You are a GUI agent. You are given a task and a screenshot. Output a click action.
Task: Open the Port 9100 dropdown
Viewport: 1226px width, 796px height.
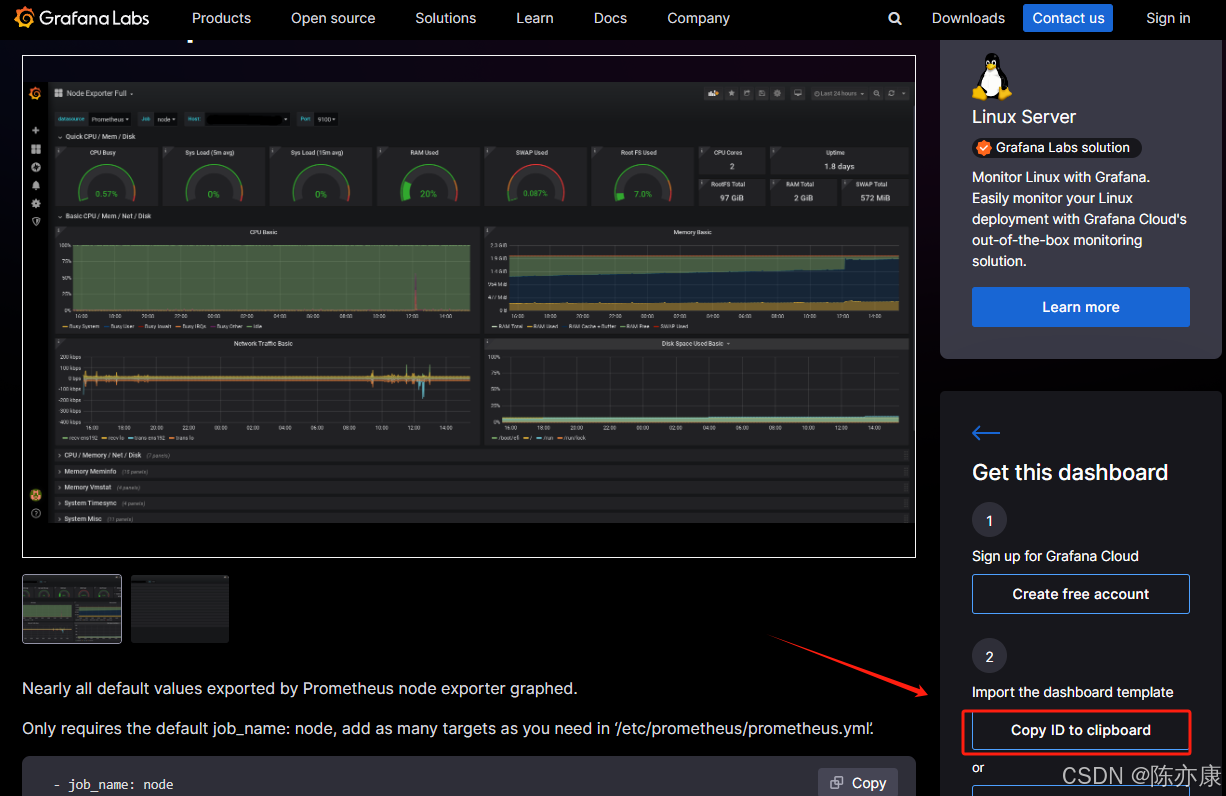[326, 119]
